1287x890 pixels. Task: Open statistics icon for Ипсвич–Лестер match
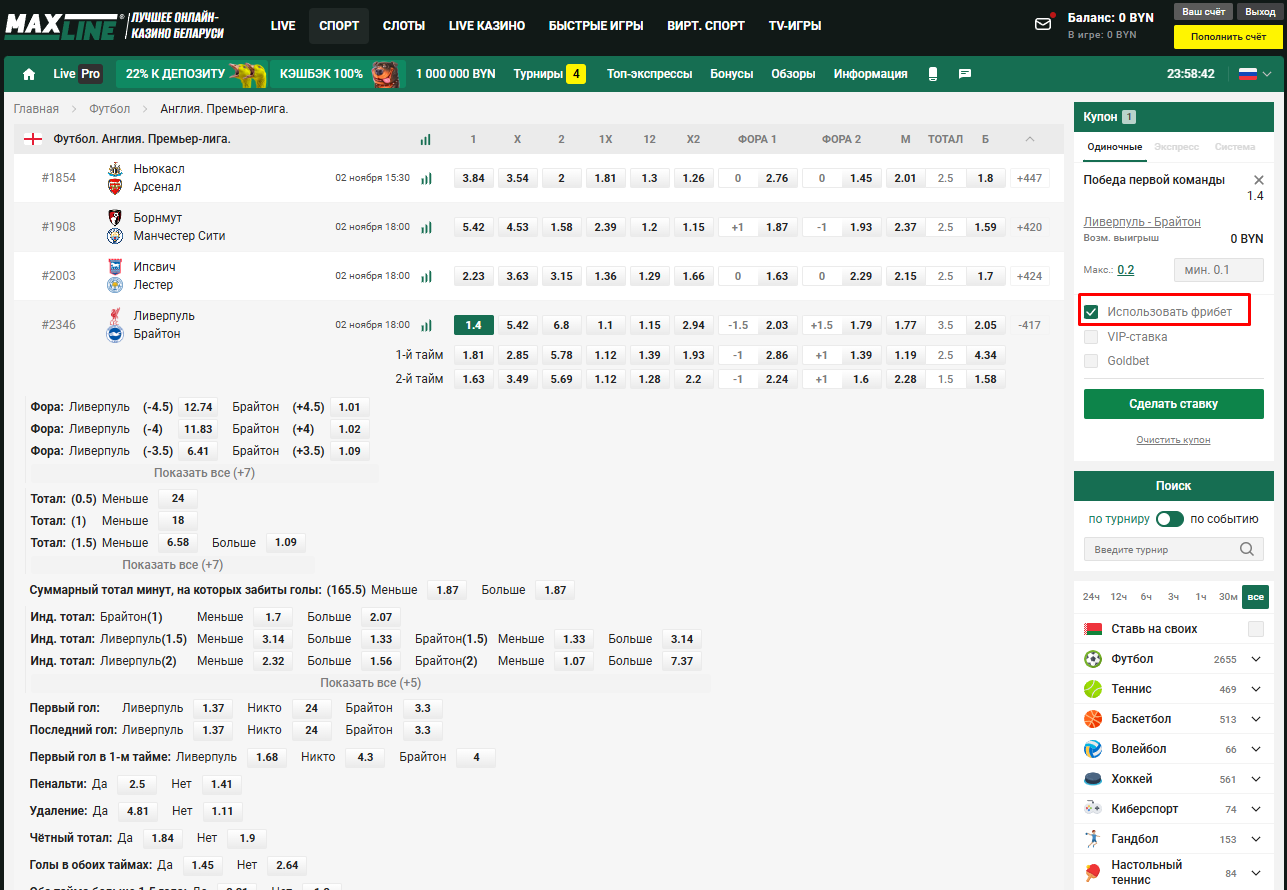click(x=426, y=276)
